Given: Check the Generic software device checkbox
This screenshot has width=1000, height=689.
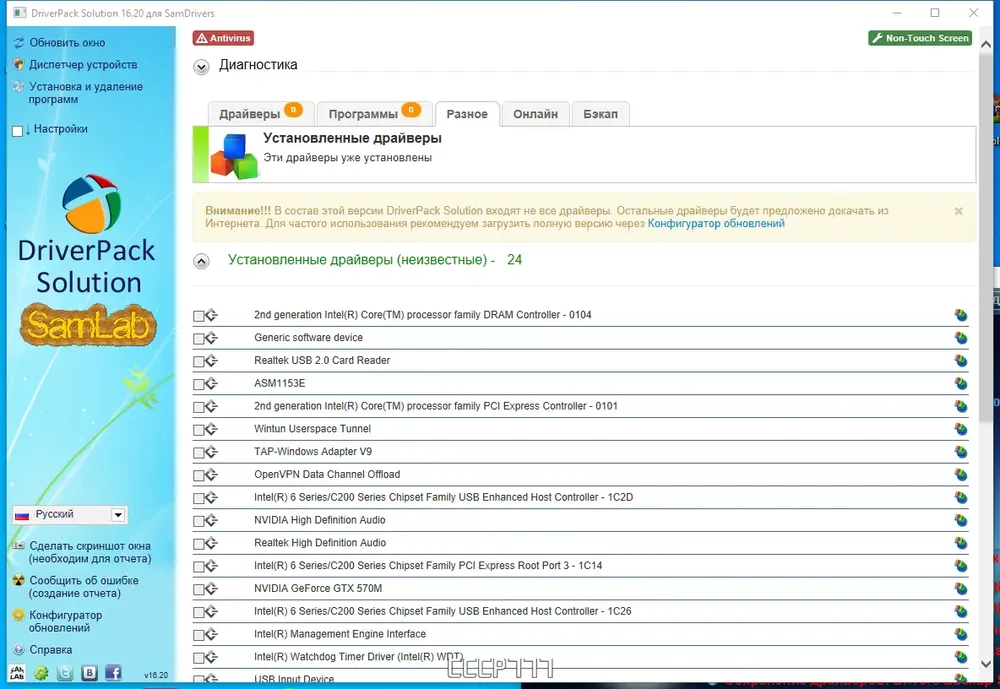Looking at the screenshot, I should click(x=198, y=339).
